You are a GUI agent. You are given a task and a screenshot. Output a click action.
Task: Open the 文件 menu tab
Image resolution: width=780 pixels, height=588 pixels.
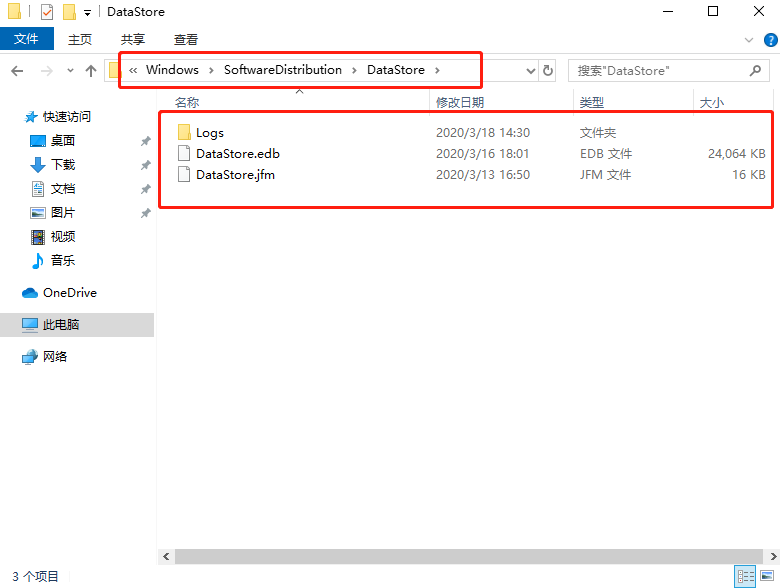pyautogui.click(x=27, y=39)
